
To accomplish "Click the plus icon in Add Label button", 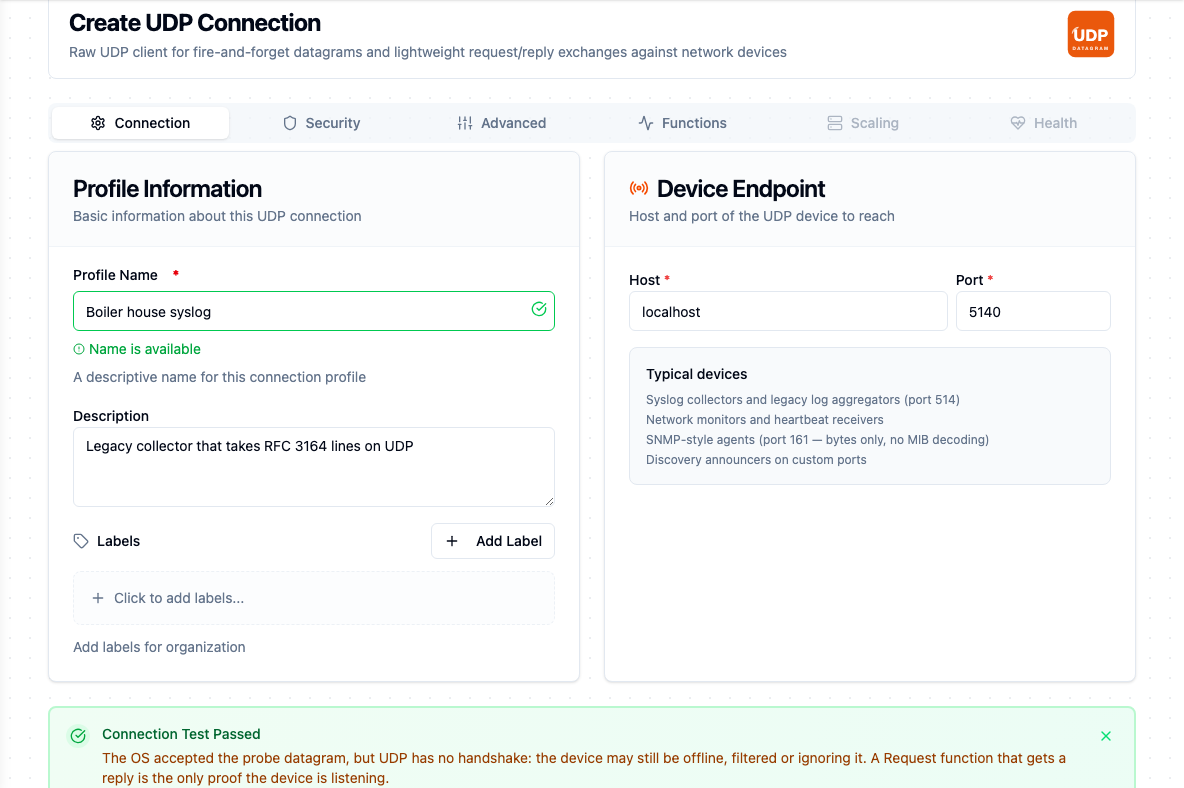I will pos(452,541).
